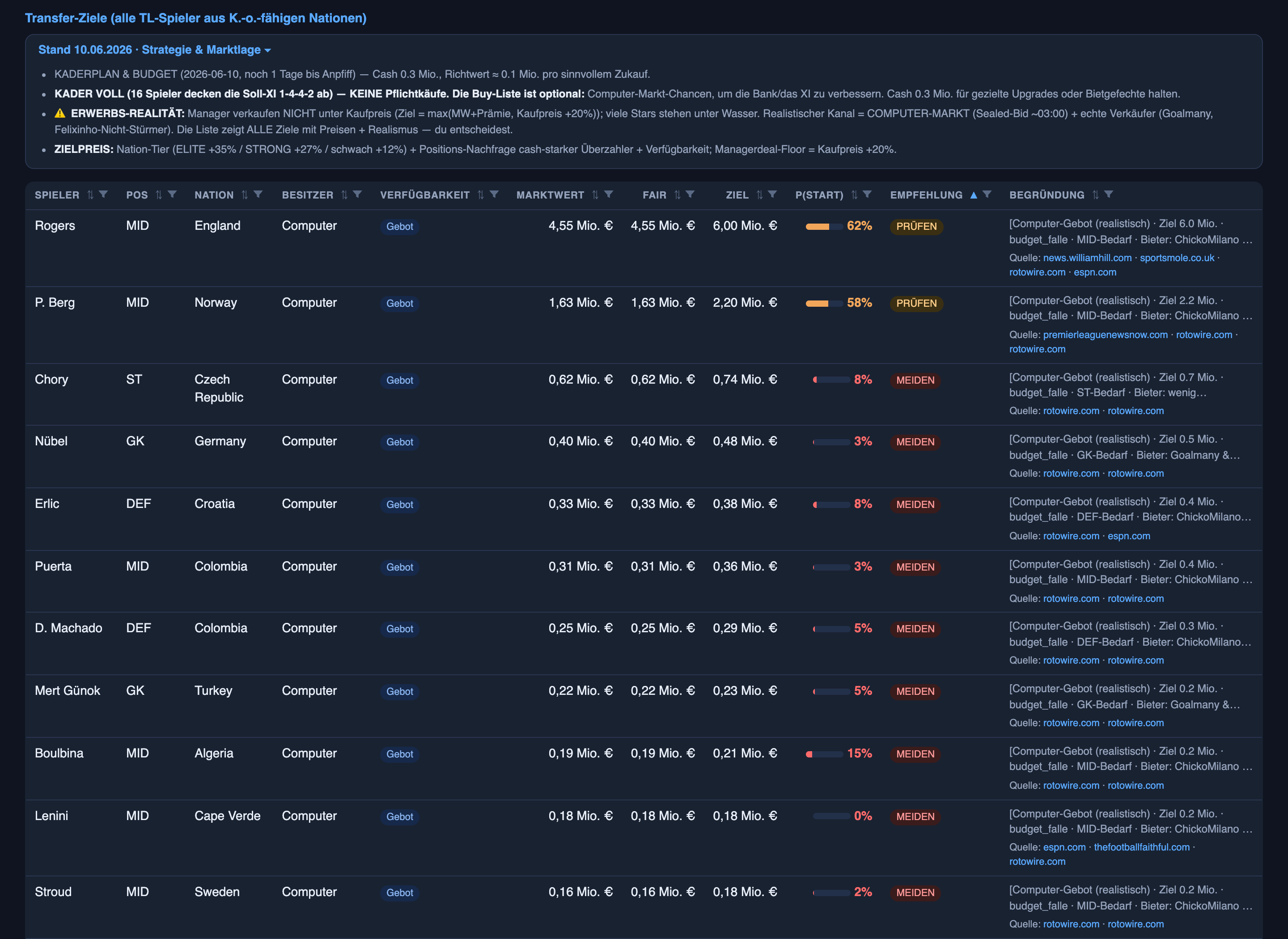Click the PRÜFEN tag for P. Berg
The width and height of the screenshot is (1288, 939).
(x=916, y=304)
